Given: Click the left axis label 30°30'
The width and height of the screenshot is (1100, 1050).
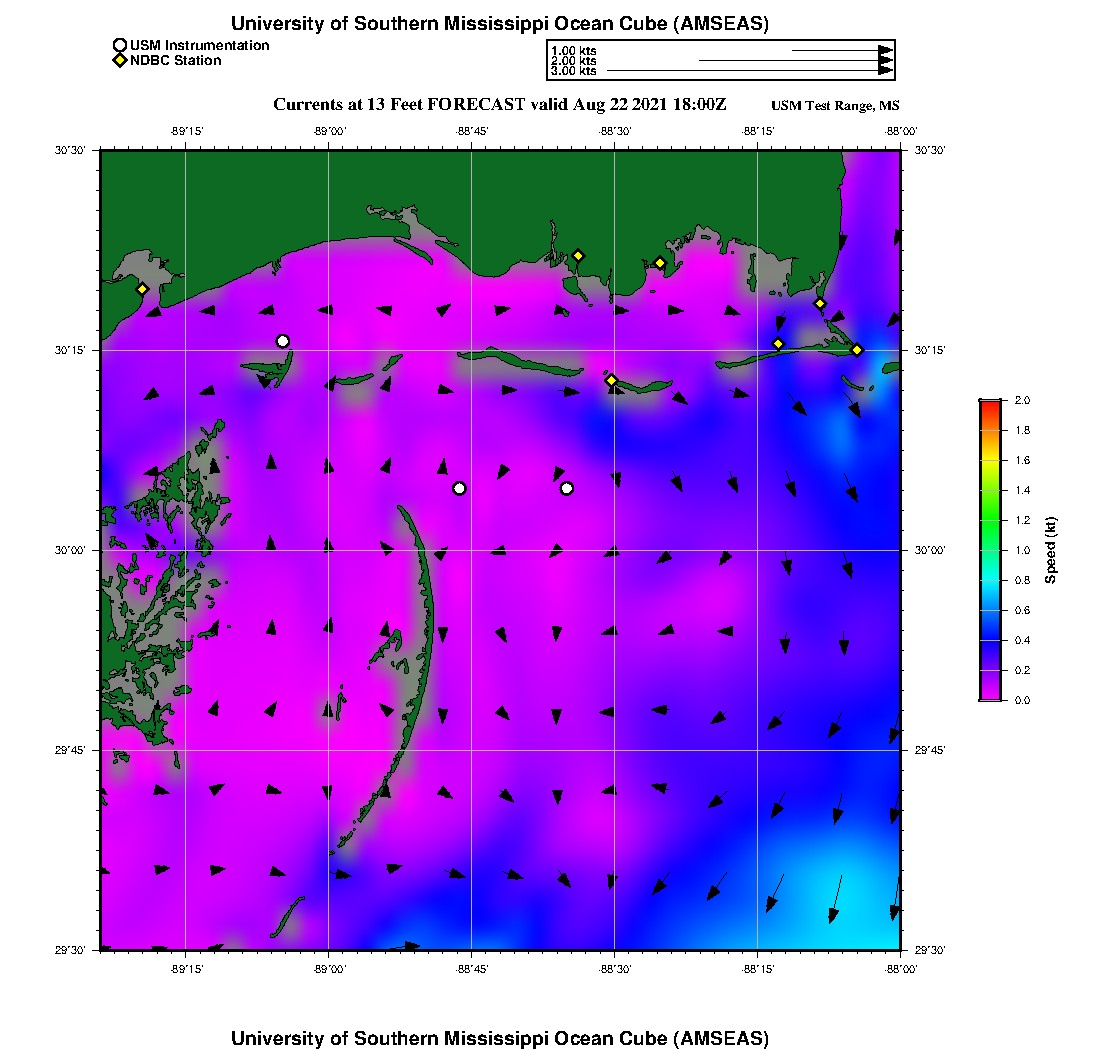Looking at the screenshot, I should pos(70,150).
